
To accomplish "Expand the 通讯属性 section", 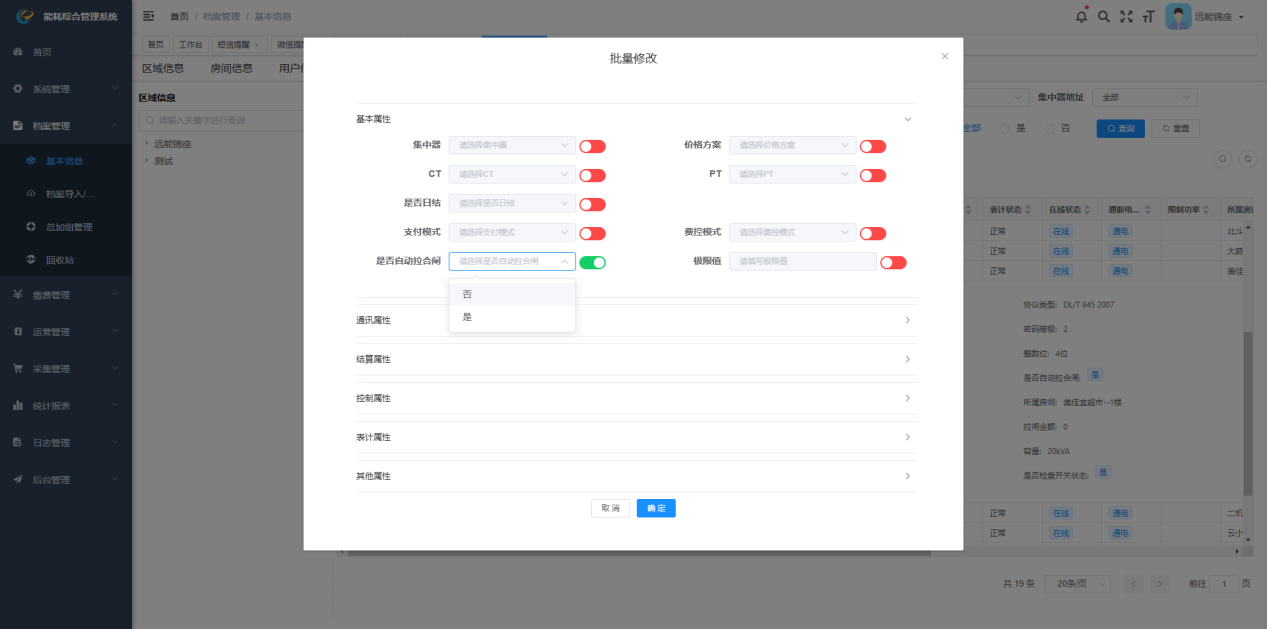I will tap(634, 320).
